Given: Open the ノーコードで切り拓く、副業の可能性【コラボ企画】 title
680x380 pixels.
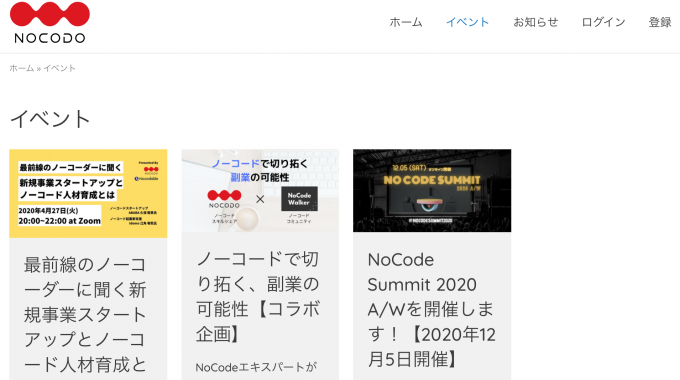Looking at the screenshot, I should [258, 297].
